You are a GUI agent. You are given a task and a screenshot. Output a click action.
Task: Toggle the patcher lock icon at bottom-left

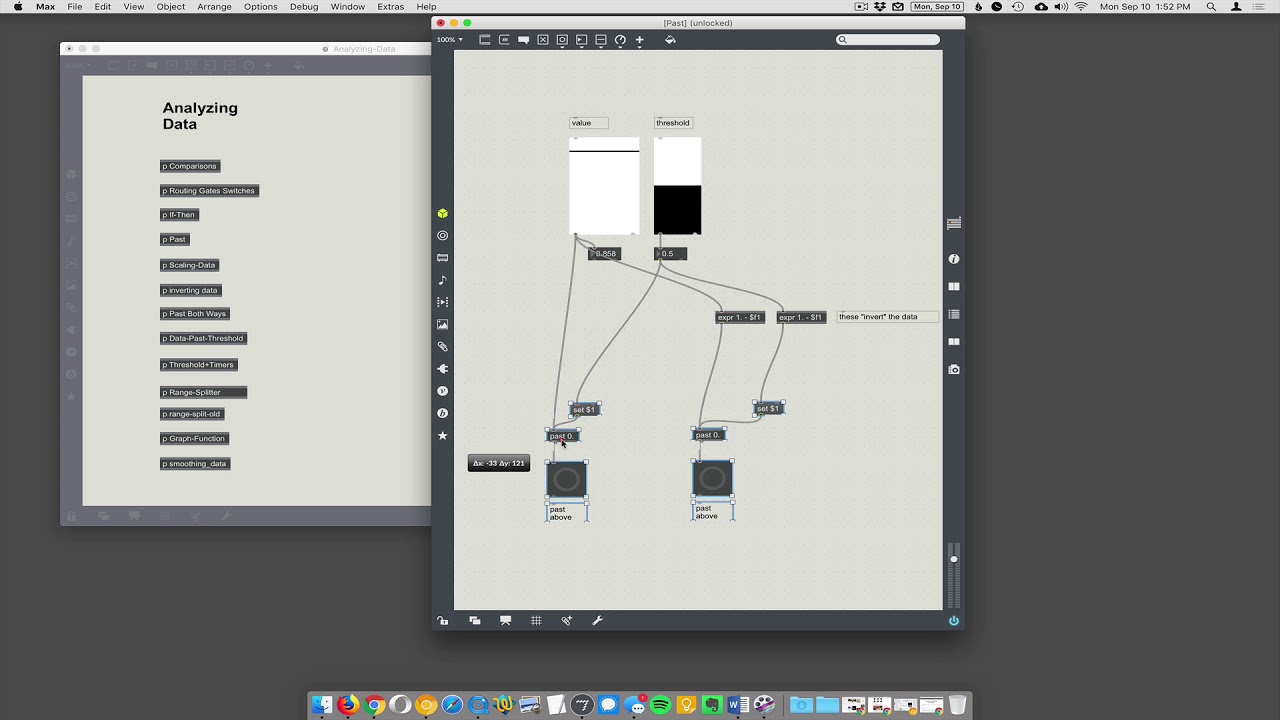(x=443, y=621)
